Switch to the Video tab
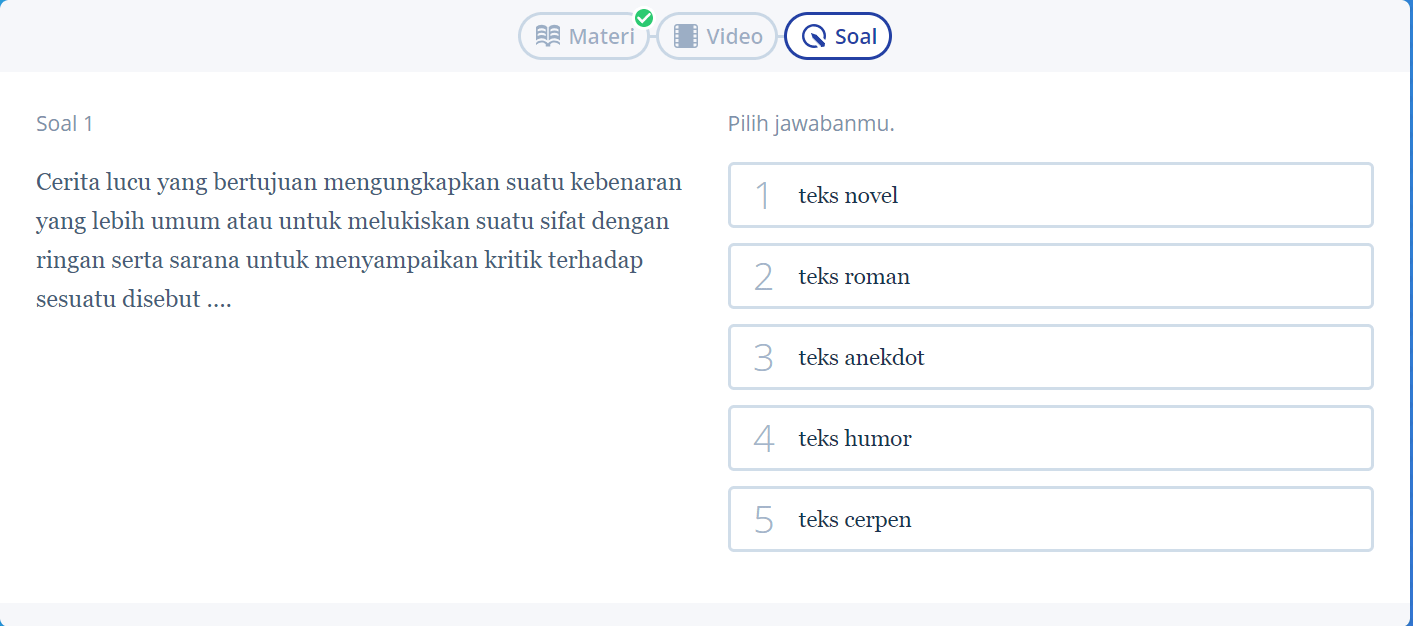Viewport: 1413px width, 626px height. coord(717,36)
